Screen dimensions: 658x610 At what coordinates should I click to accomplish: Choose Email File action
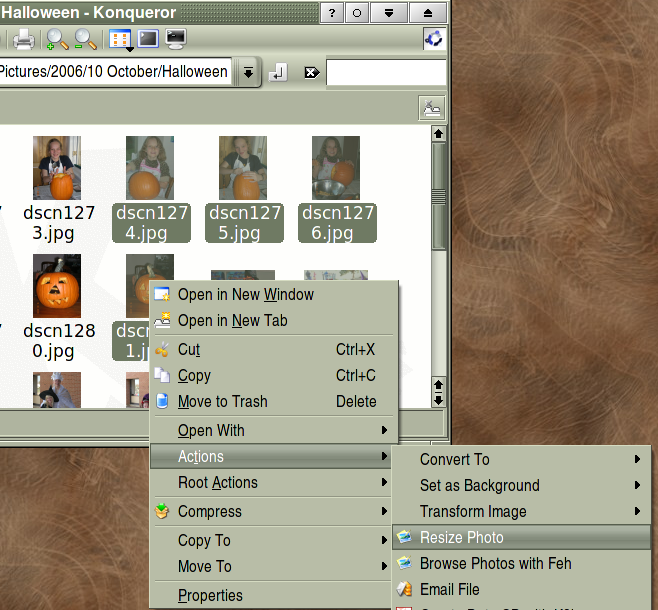(522, 589)
